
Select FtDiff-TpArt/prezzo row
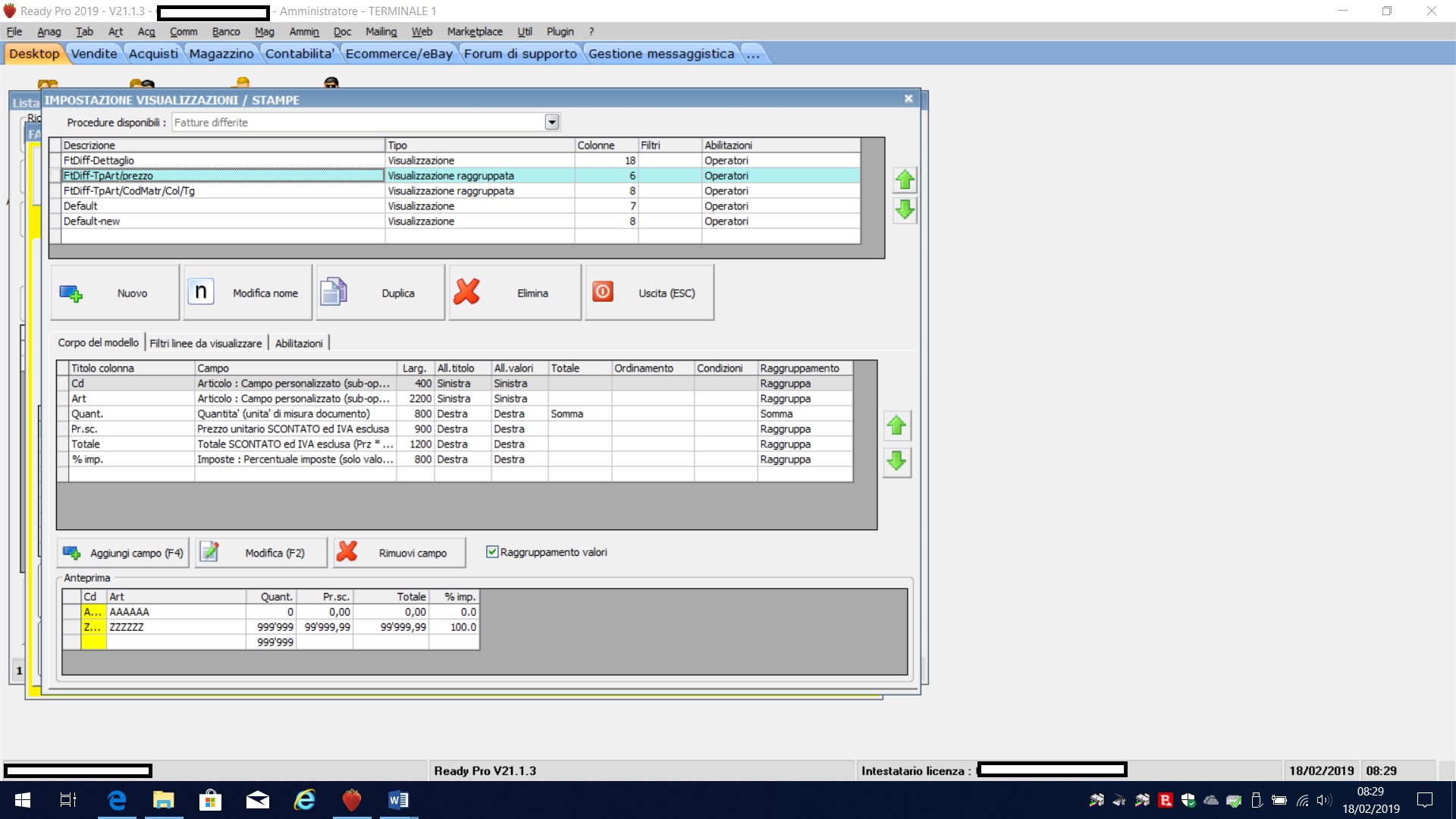(455, 176)
